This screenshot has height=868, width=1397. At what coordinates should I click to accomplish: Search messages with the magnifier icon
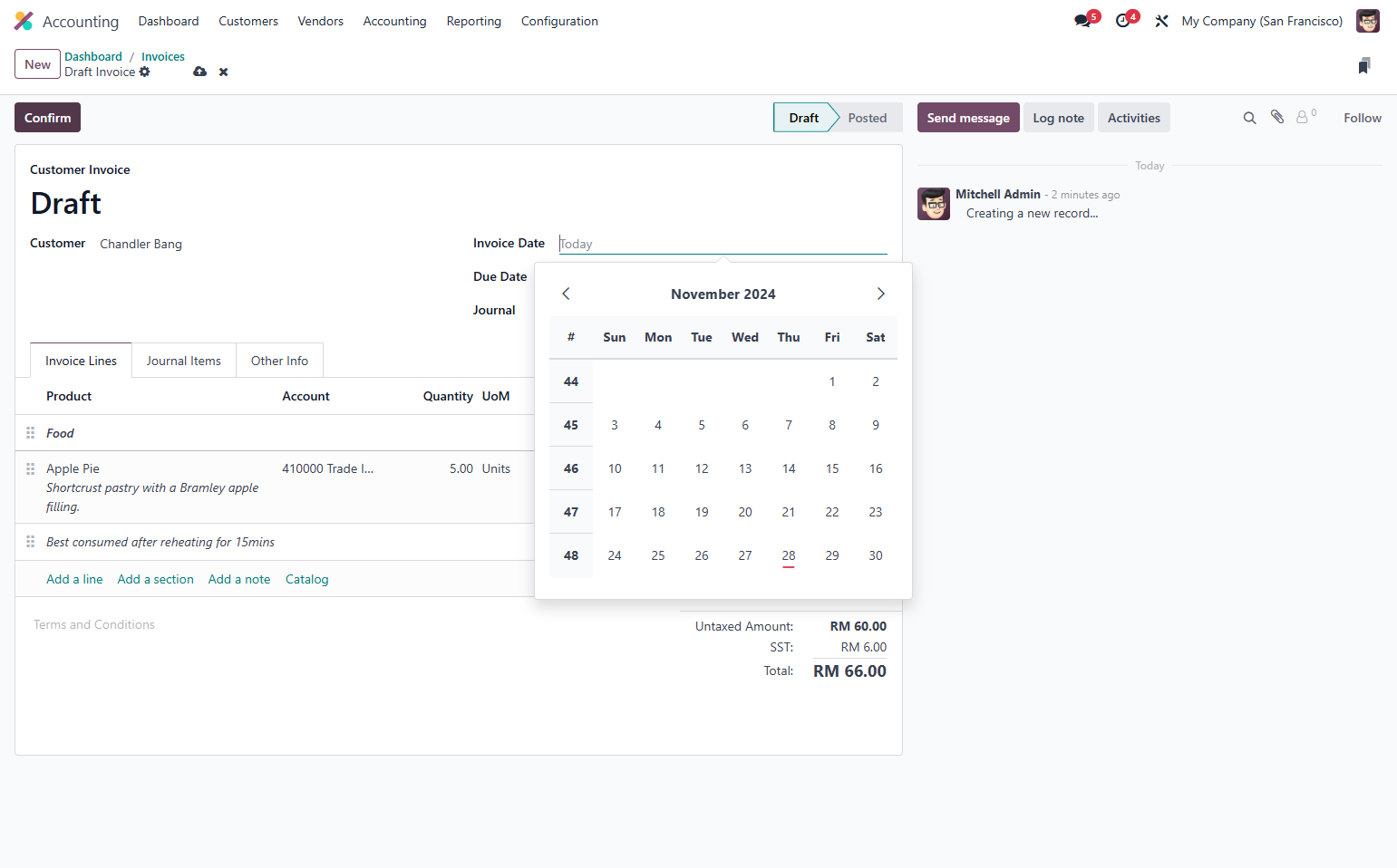point(1249,118)
